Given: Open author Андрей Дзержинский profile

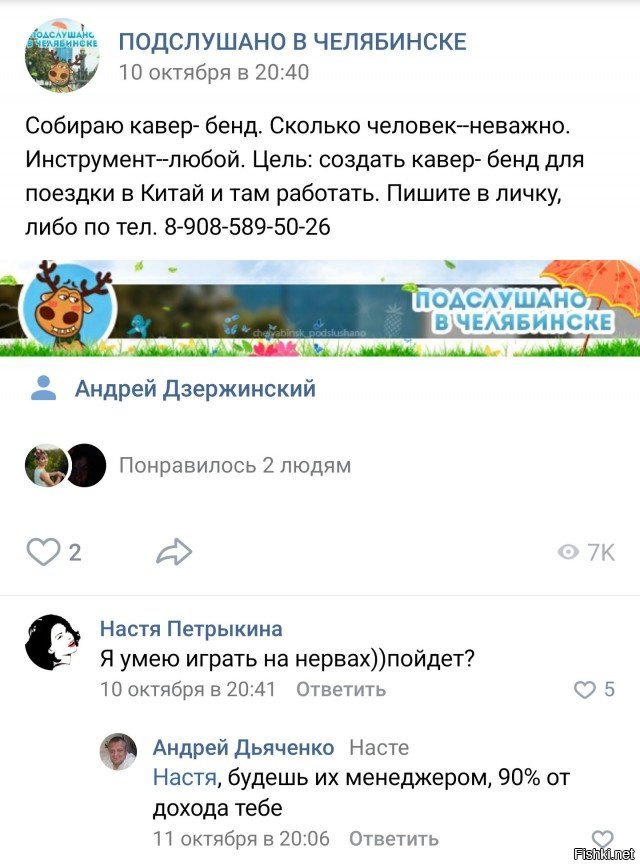Looking at the screenshot, I should tap(195, 389).
